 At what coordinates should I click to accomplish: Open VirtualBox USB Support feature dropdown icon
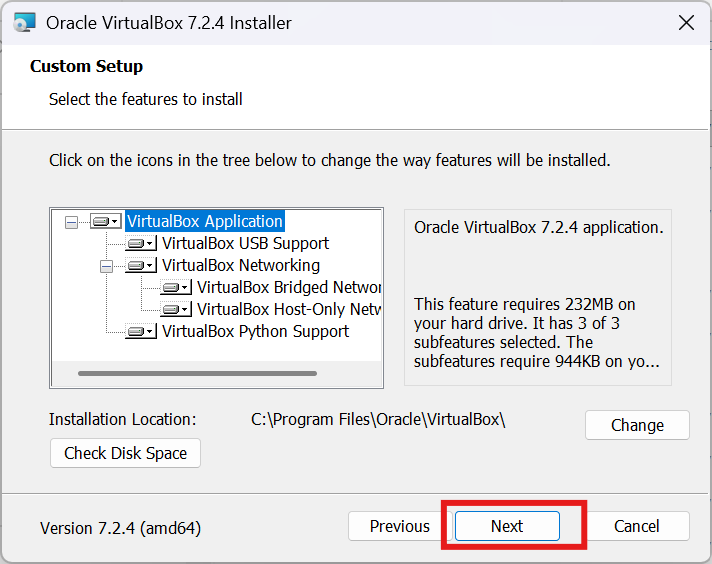click(141, 243)
